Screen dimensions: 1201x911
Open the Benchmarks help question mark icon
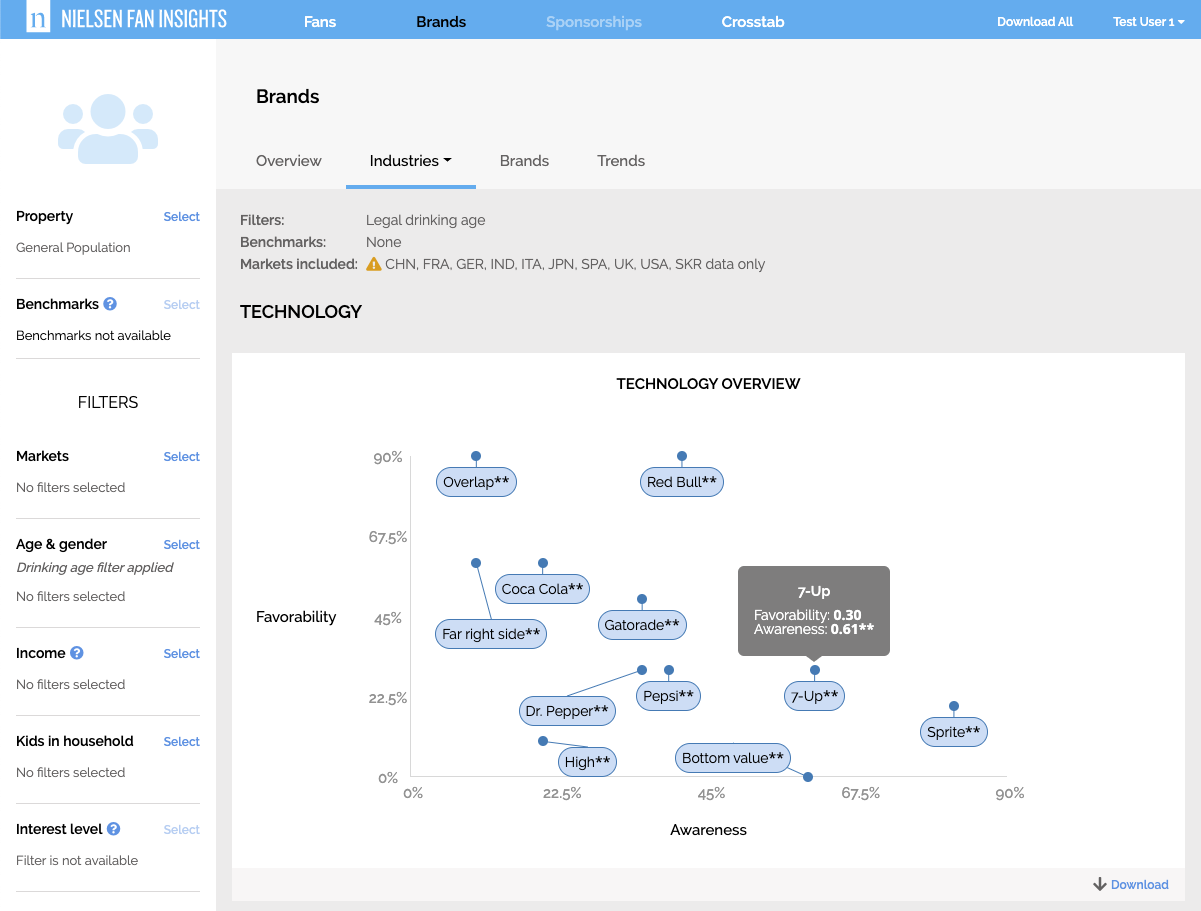pos(109,303)
